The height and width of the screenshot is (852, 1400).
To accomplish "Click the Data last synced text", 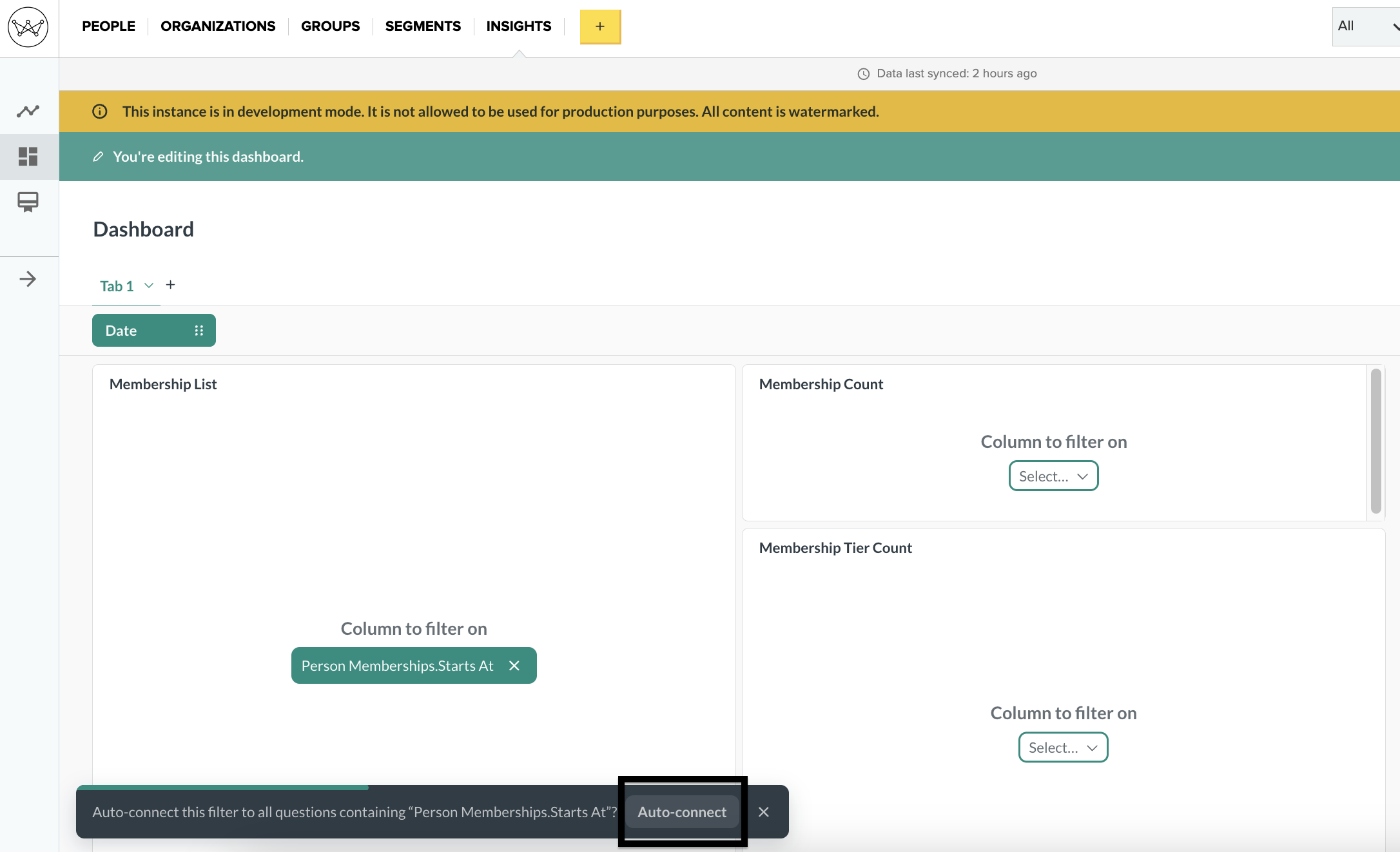I will (957, 73).
